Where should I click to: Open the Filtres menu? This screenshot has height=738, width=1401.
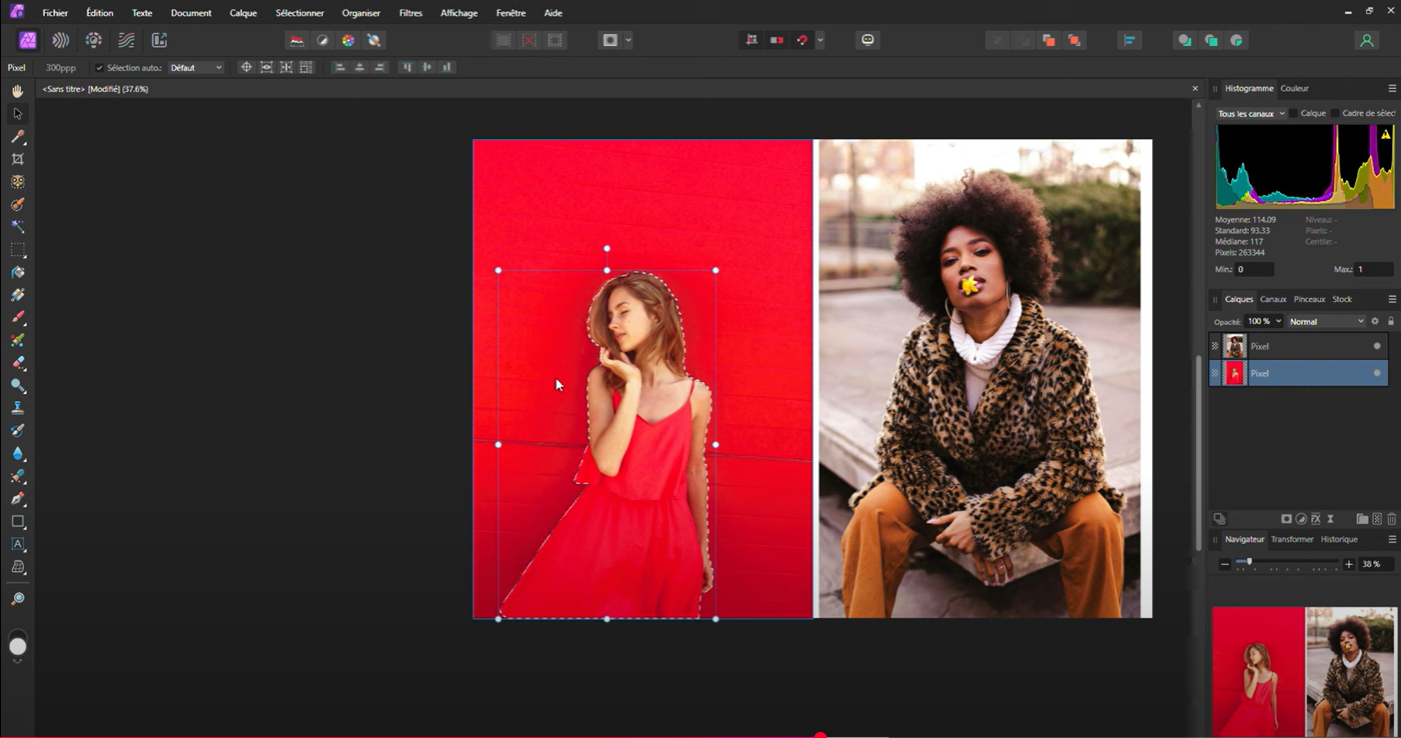tap(410, 13)
